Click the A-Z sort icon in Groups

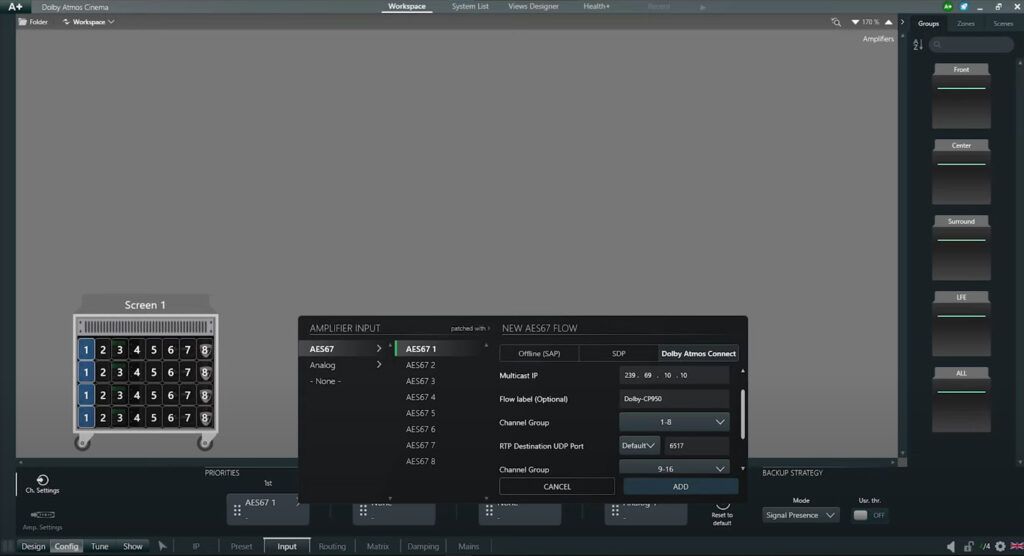(919, 45)
